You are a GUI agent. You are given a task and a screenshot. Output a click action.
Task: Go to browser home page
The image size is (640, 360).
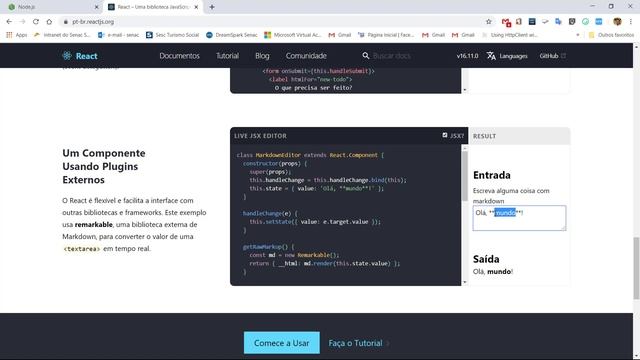[x=49, y=22]
